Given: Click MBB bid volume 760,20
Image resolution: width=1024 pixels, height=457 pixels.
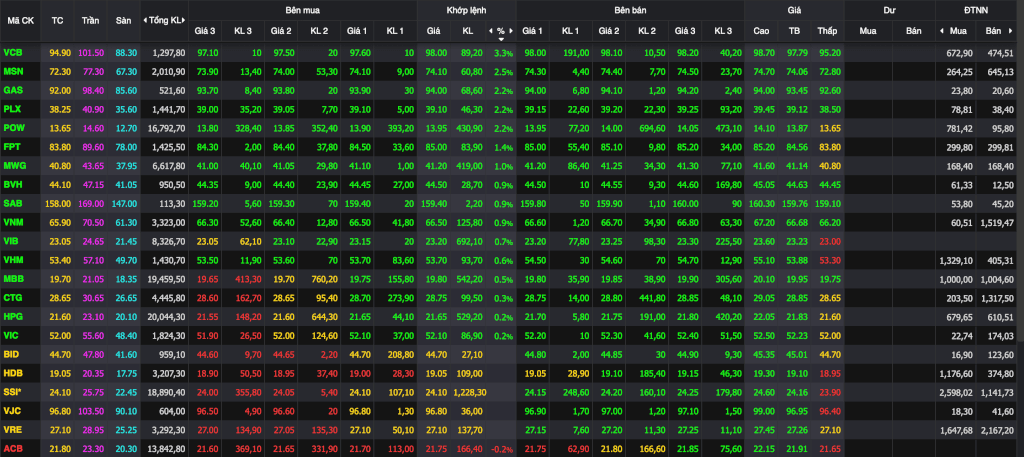Looking at the screenshot, I should coord(324,279).
